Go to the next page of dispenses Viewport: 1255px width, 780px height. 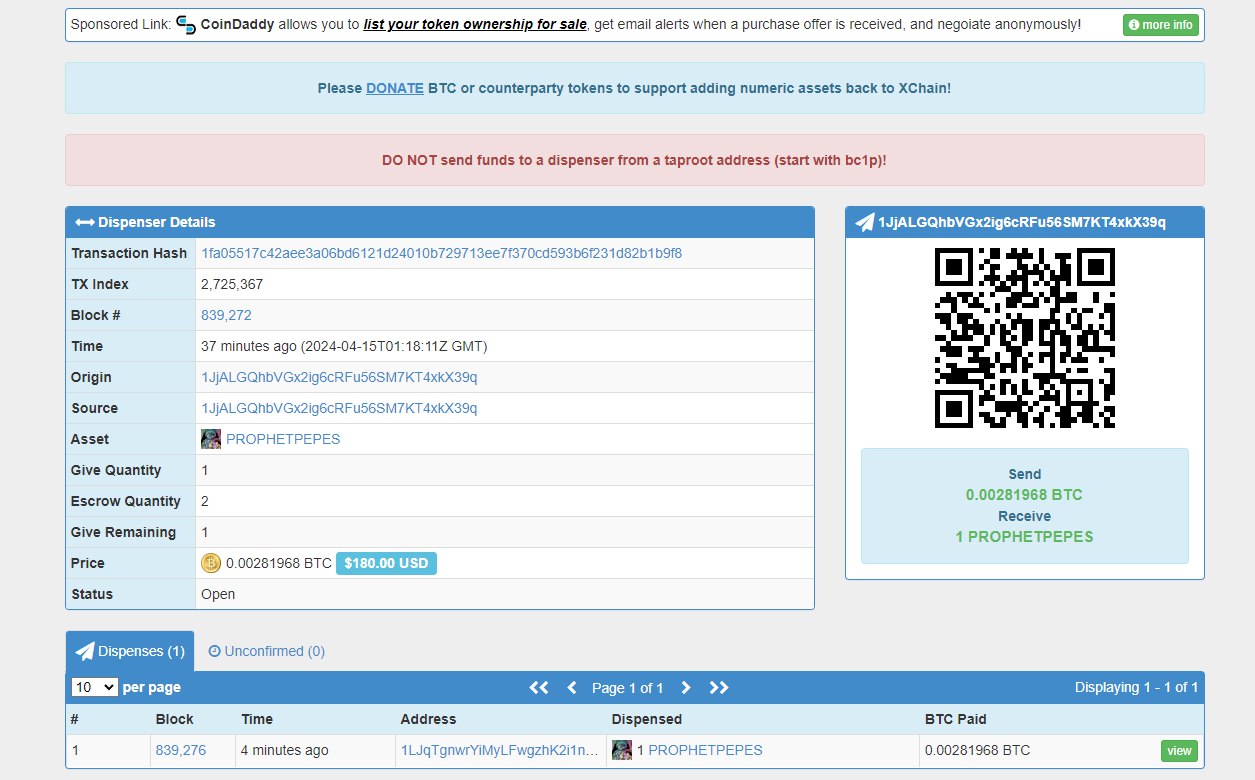tap(686, 687)
